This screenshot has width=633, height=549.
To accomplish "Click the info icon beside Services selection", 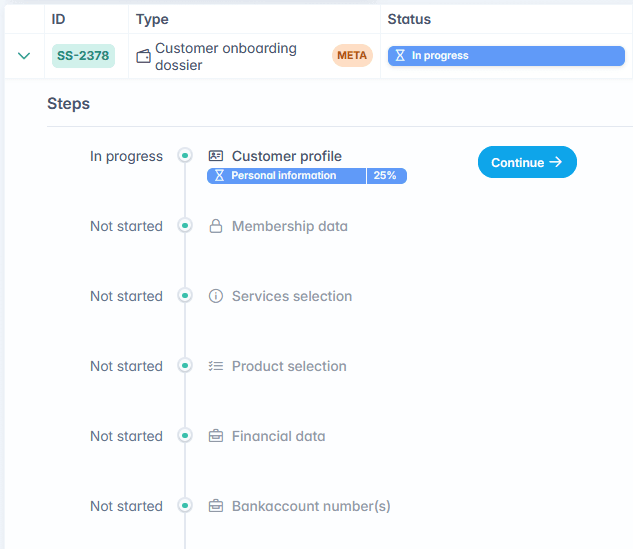I will click(x=215, y=296).
